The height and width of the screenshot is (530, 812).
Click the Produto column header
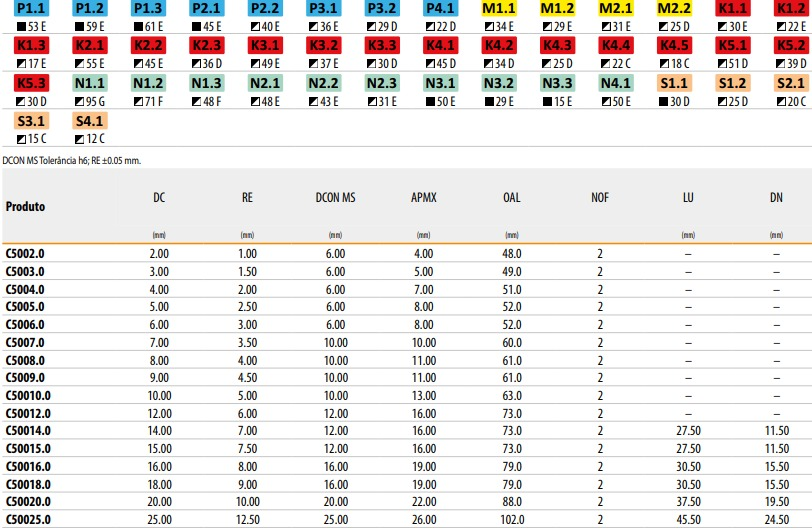click(26, 207)
